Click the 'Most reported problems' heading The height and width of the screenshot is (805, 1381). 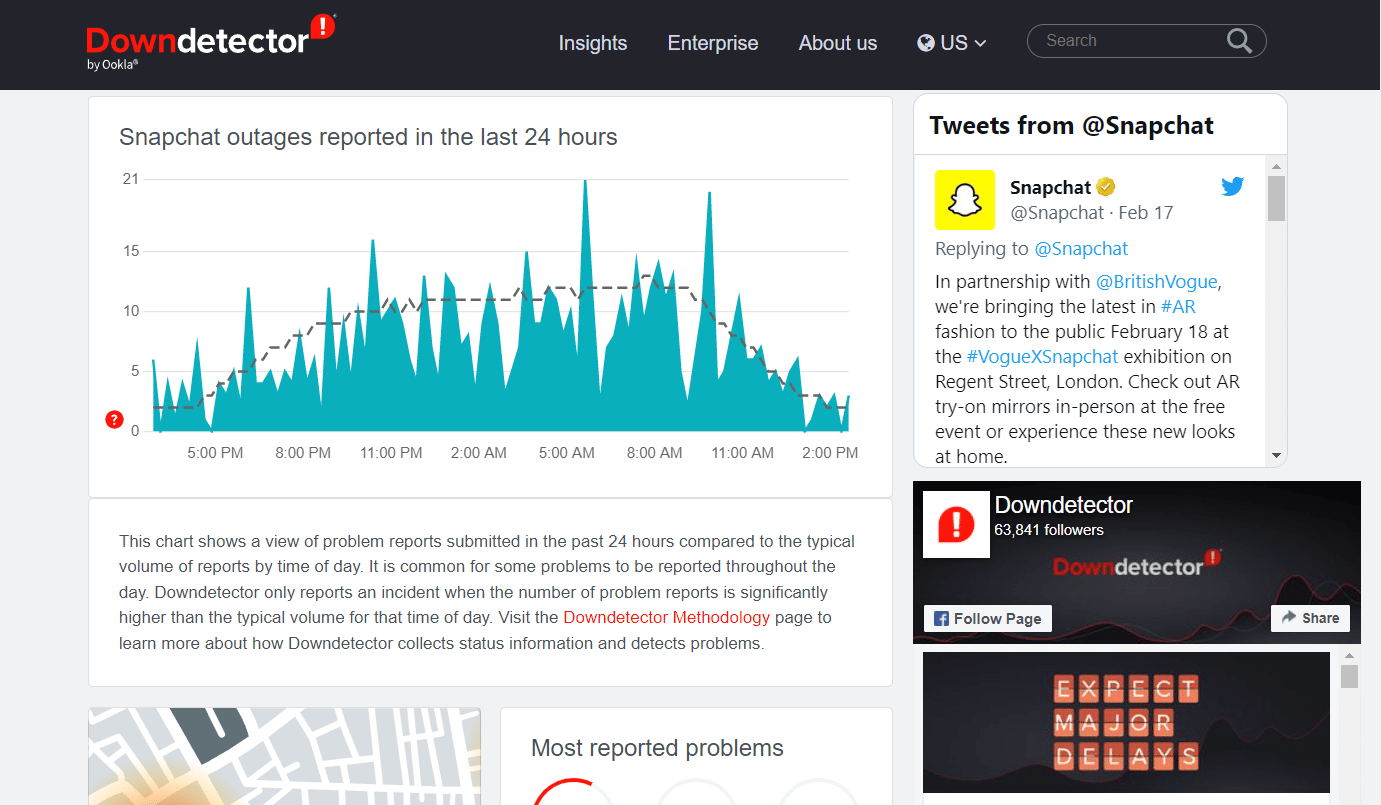click(x=657, y=748)
